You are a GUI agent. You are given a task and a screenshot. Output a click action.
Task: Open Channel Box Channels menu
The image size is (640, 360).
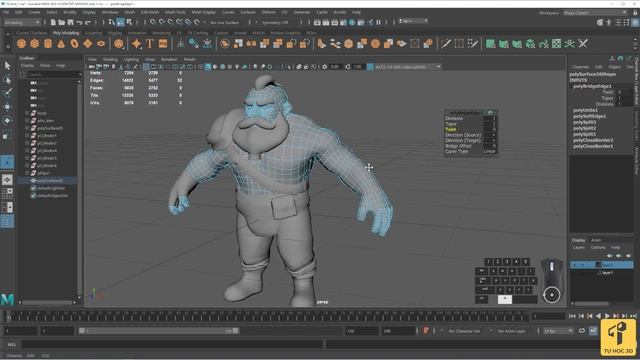pyautogui.click(x=580, y=67)
